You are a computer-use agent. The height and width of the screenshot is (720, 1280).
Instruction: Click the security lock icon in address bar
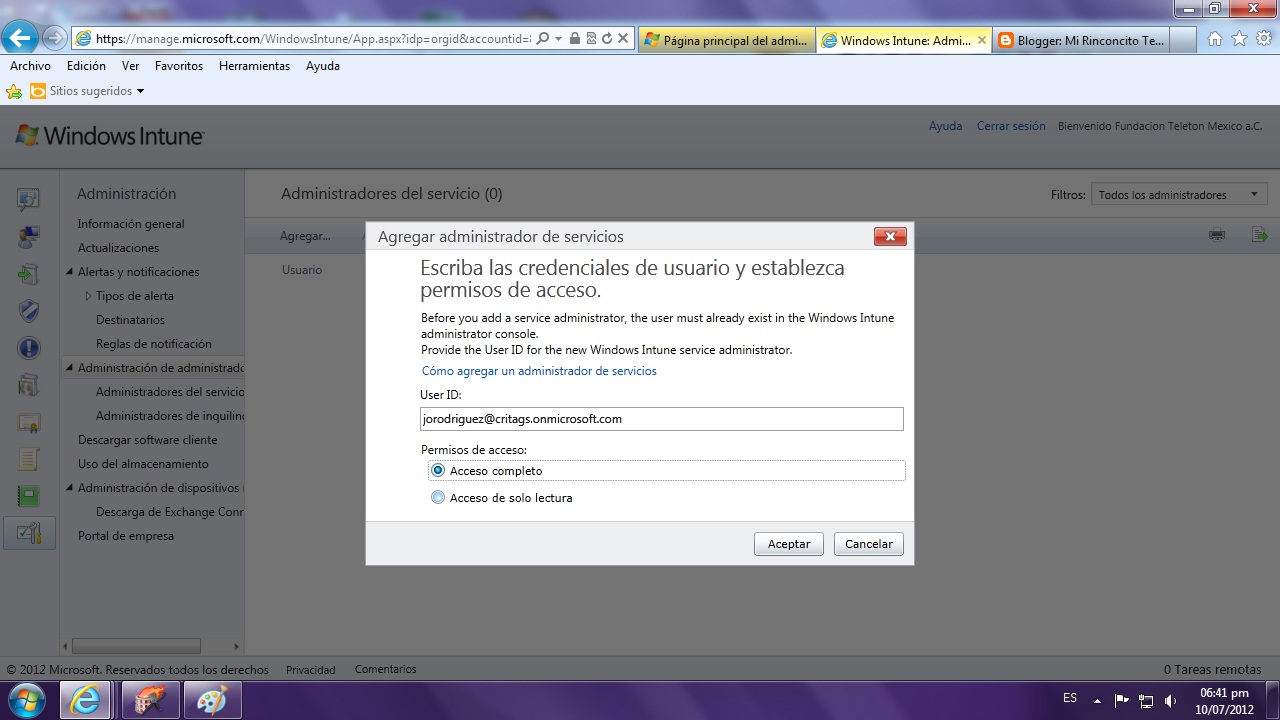[574, 38]
